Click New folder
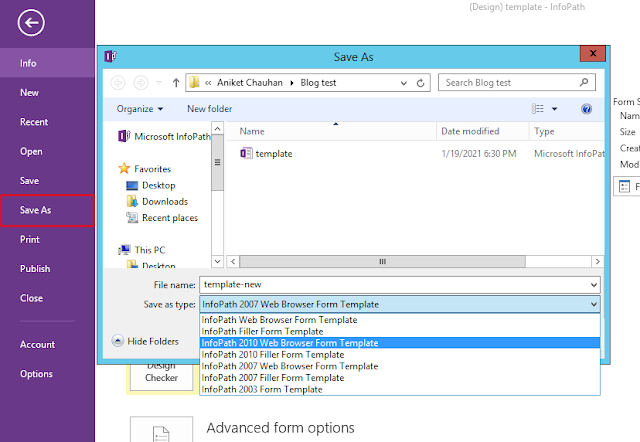The image size is (640, 442). tap(209, 109)
